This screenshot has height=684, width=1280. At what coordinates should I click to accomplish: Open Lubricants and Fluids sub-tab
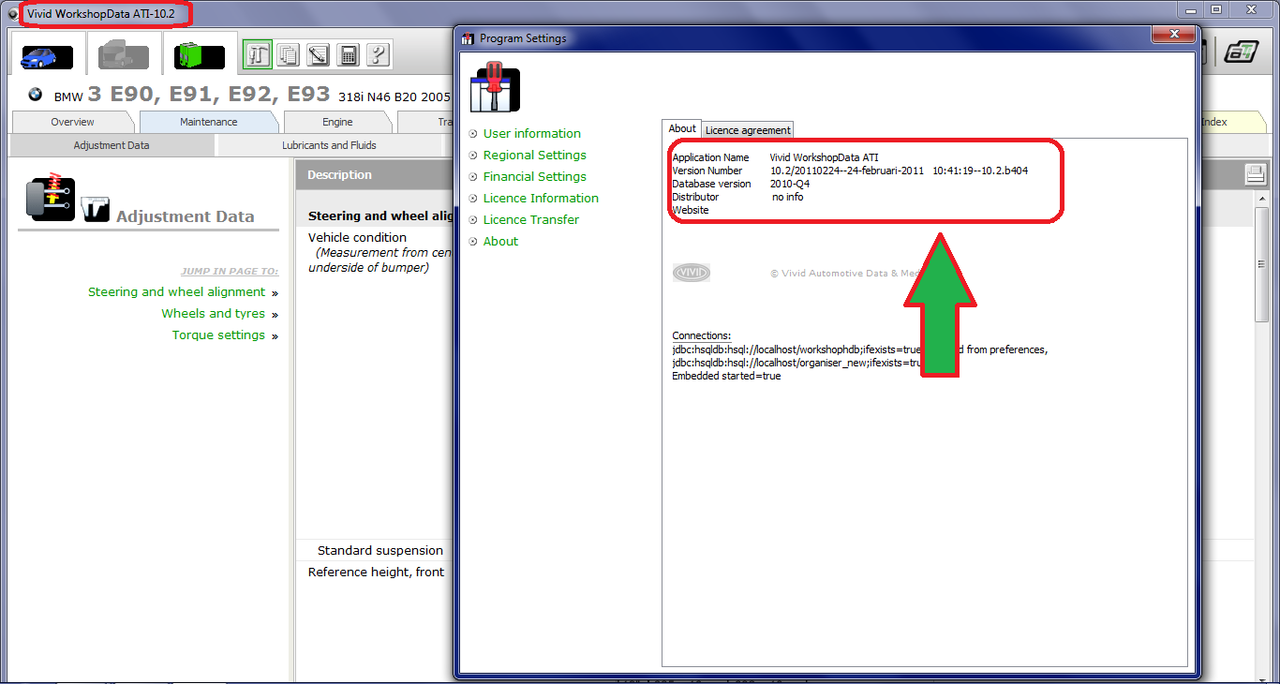pyautogui.click(x=329, y=145)
